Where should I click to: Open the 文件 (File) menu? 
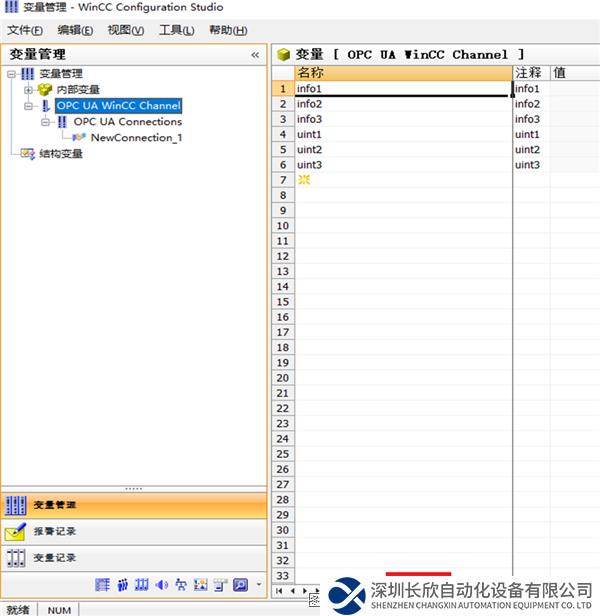(x=25, y=30)
